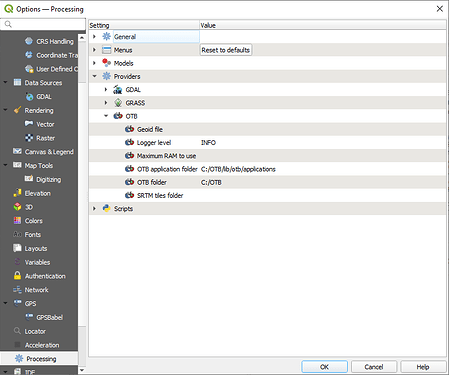Select the GDAL globe icon in sidebar
449x375 pixels.
pyautogui.click(x=29, y=97)
